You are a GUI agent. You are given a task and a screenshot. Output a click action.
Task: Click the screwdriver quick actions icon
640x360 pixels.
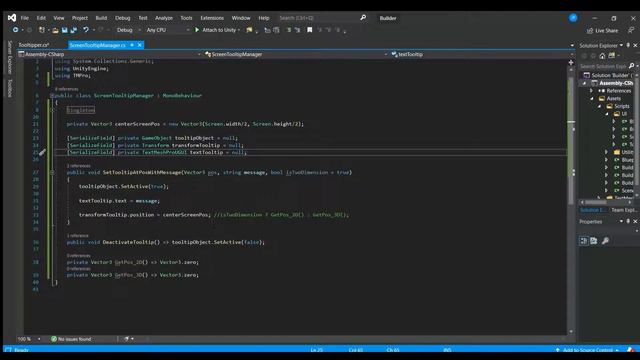[42, 152]
